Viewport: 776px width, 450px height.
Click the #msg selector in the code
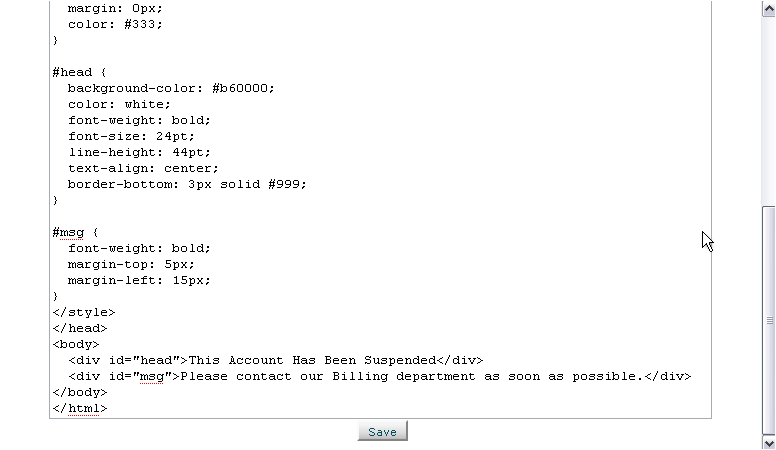pos(68,232)
